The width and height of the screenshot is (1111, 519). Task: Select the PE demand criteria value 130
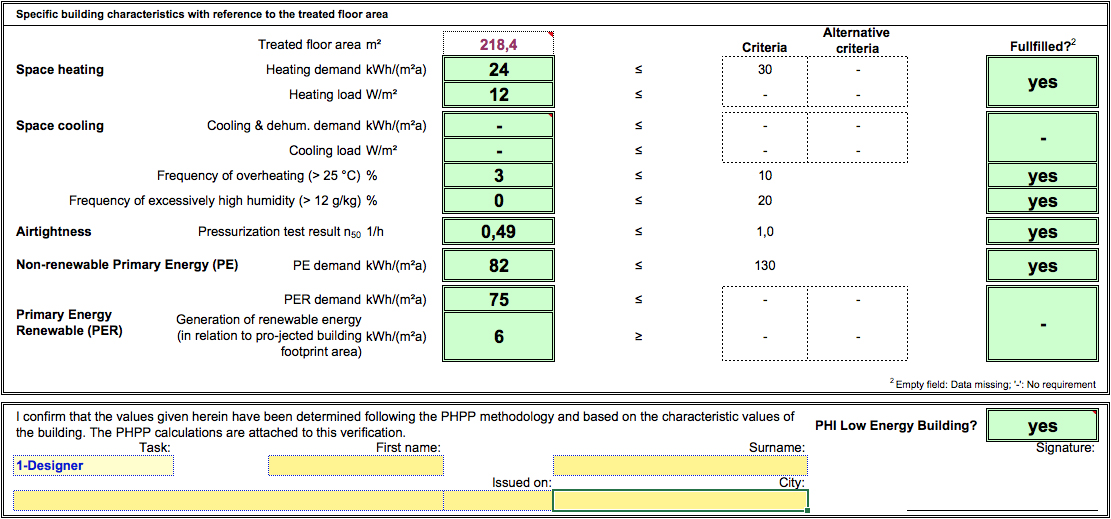coord(764,266)
